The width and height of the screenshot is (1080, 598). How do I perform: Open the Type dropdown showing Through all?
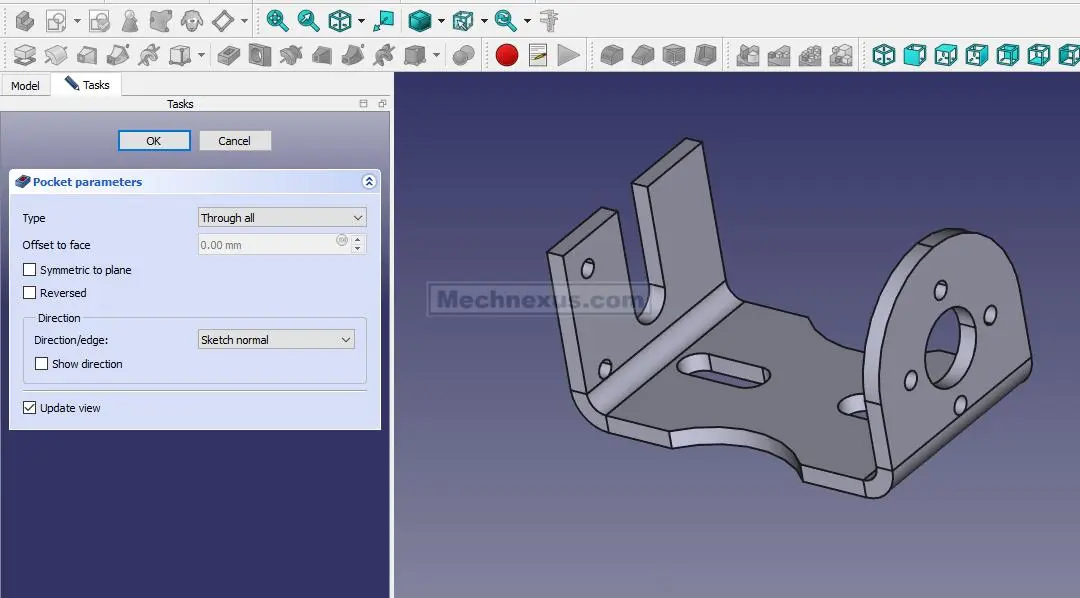pos(282,218)
